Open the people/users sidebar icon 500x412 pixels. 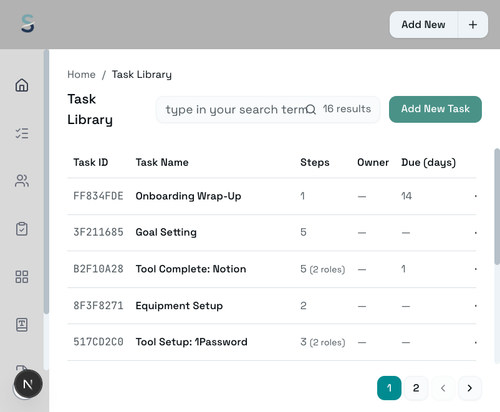pos(22,181)
